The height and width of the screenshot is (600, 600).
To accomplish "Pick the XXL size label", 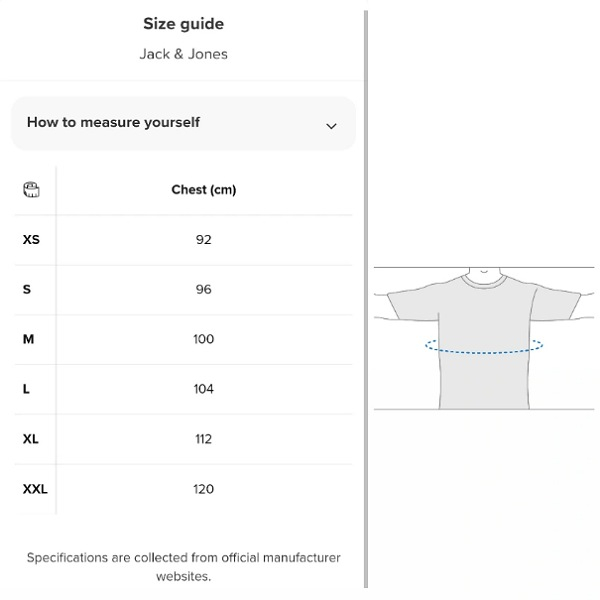I will coord(35,489).
